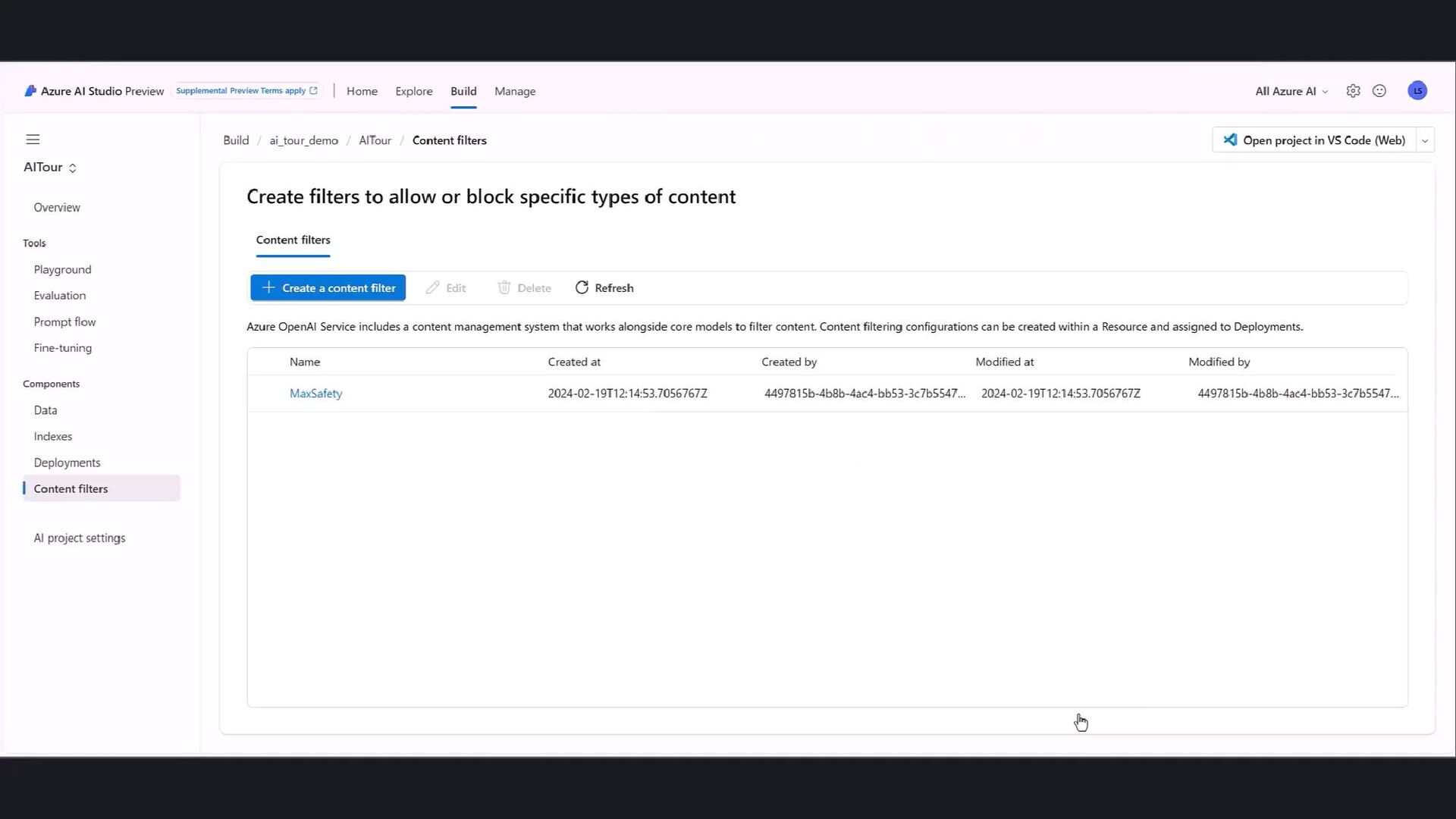Open the Manage tab
The width and height of the screenshot is (1456, 819).
click(515, 91)
